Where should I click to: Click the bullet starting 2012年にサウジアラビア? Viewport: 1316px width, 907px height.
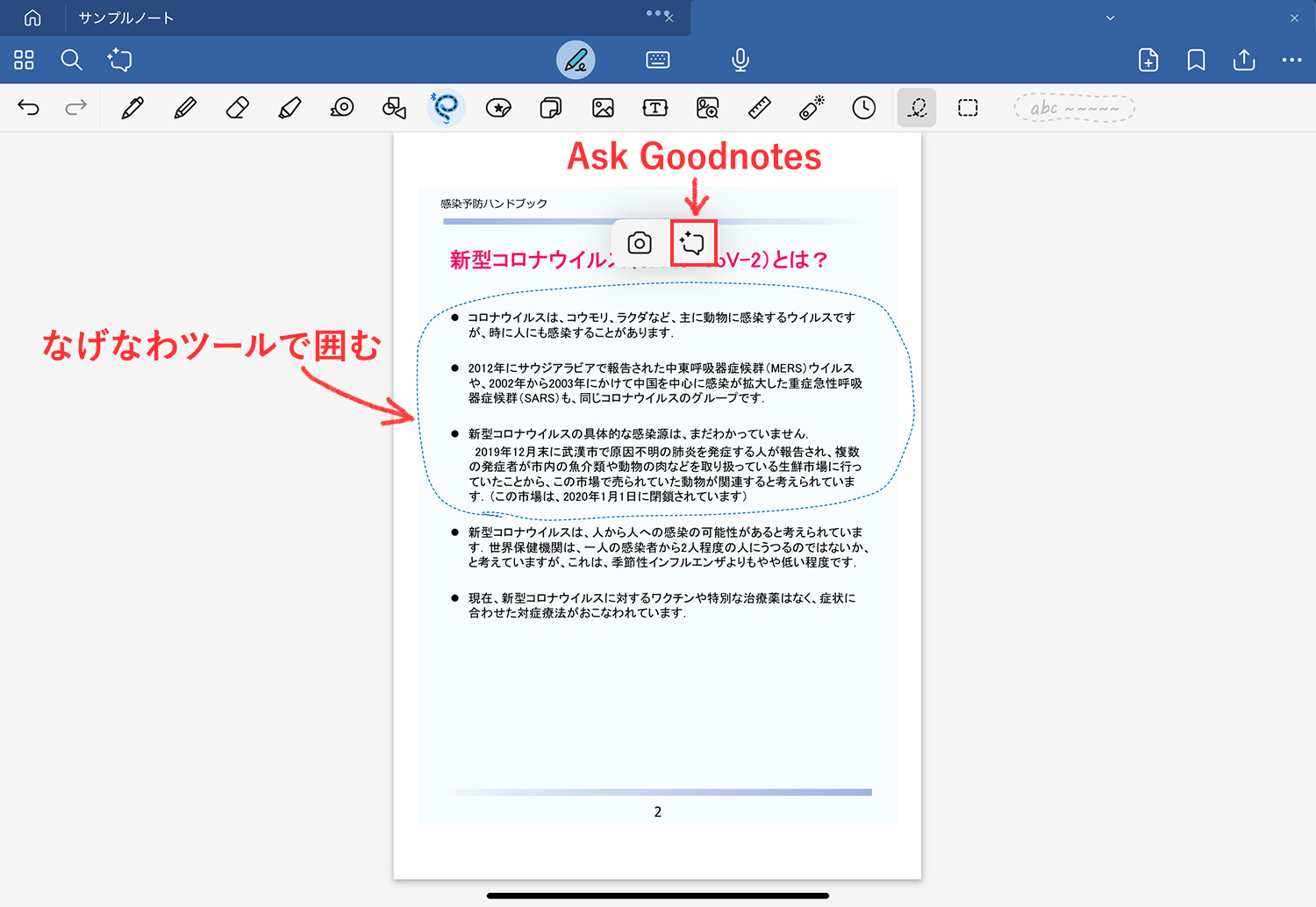(665, 383)
